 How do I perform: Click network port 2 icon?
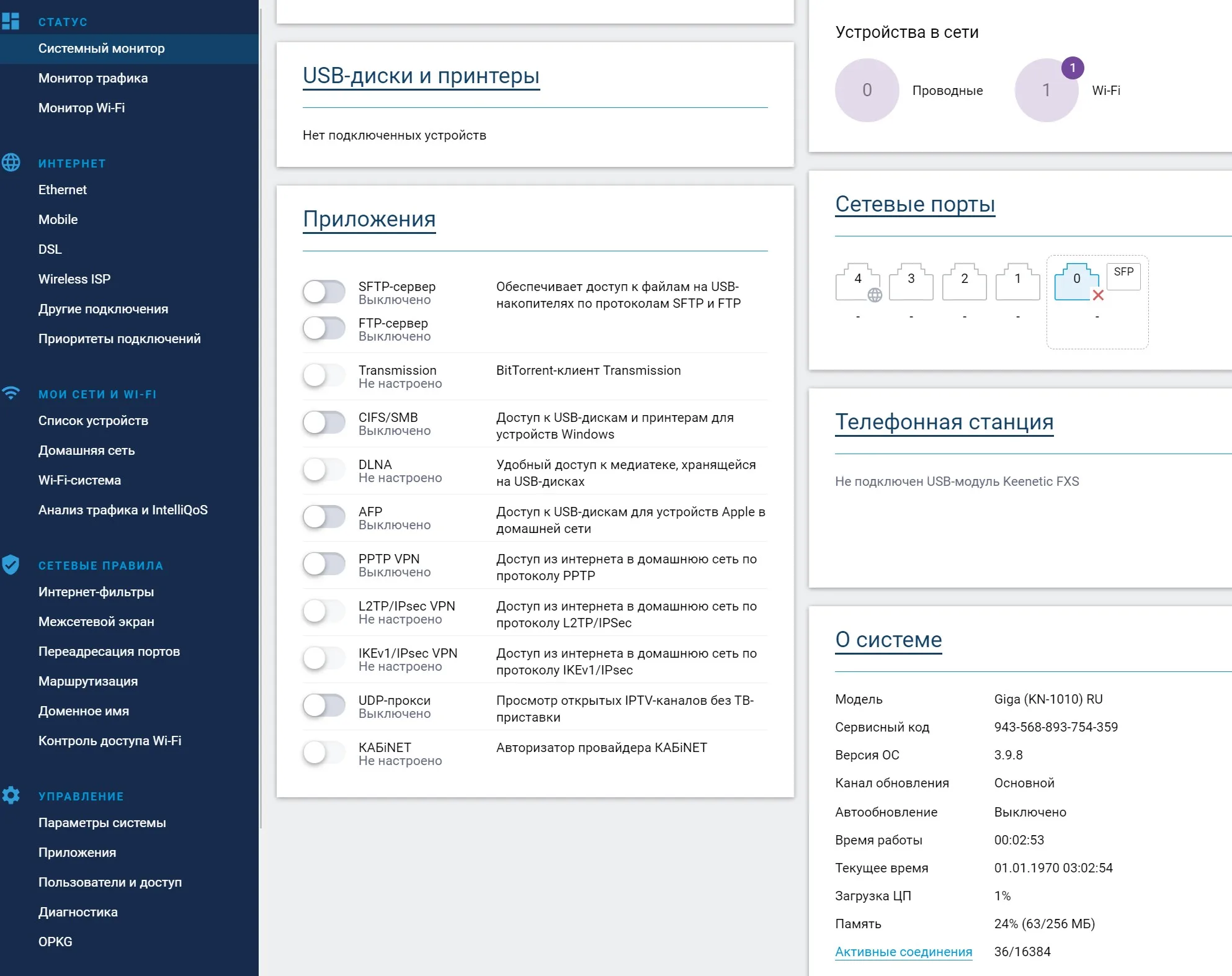[965, 282]
